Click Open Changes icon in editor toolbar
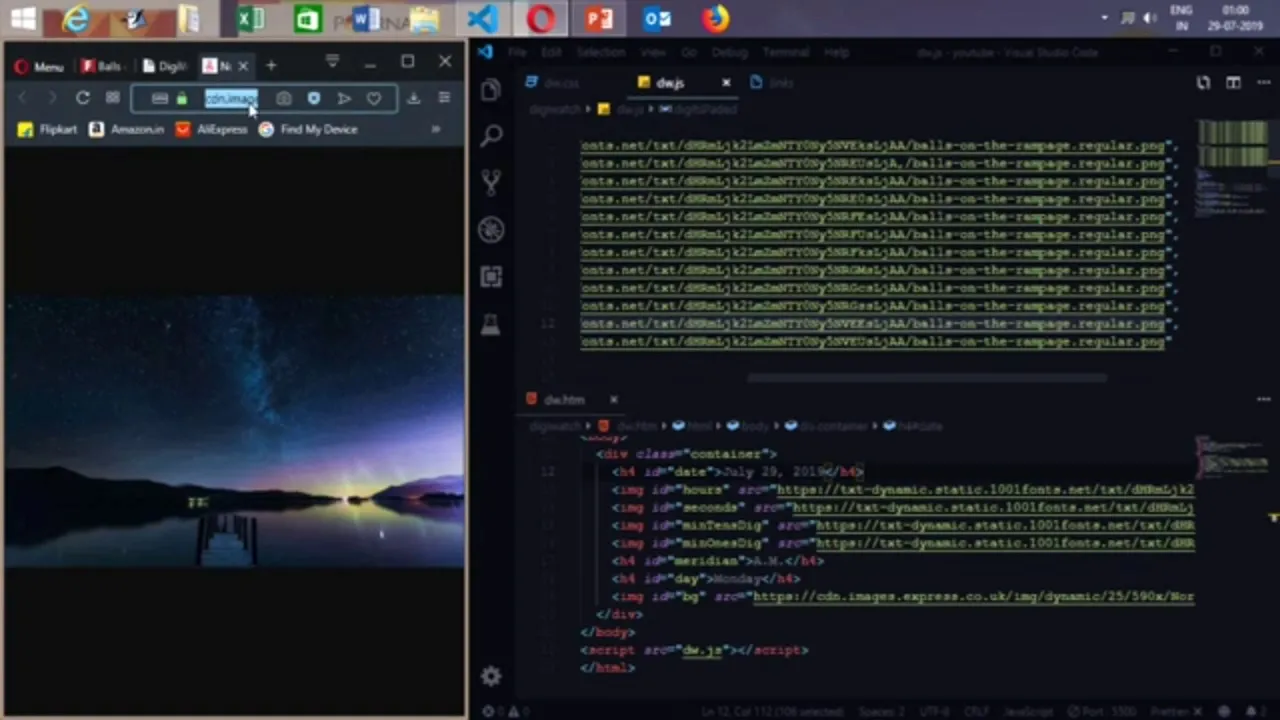Screen dimensions: 1280x720 1203,83
